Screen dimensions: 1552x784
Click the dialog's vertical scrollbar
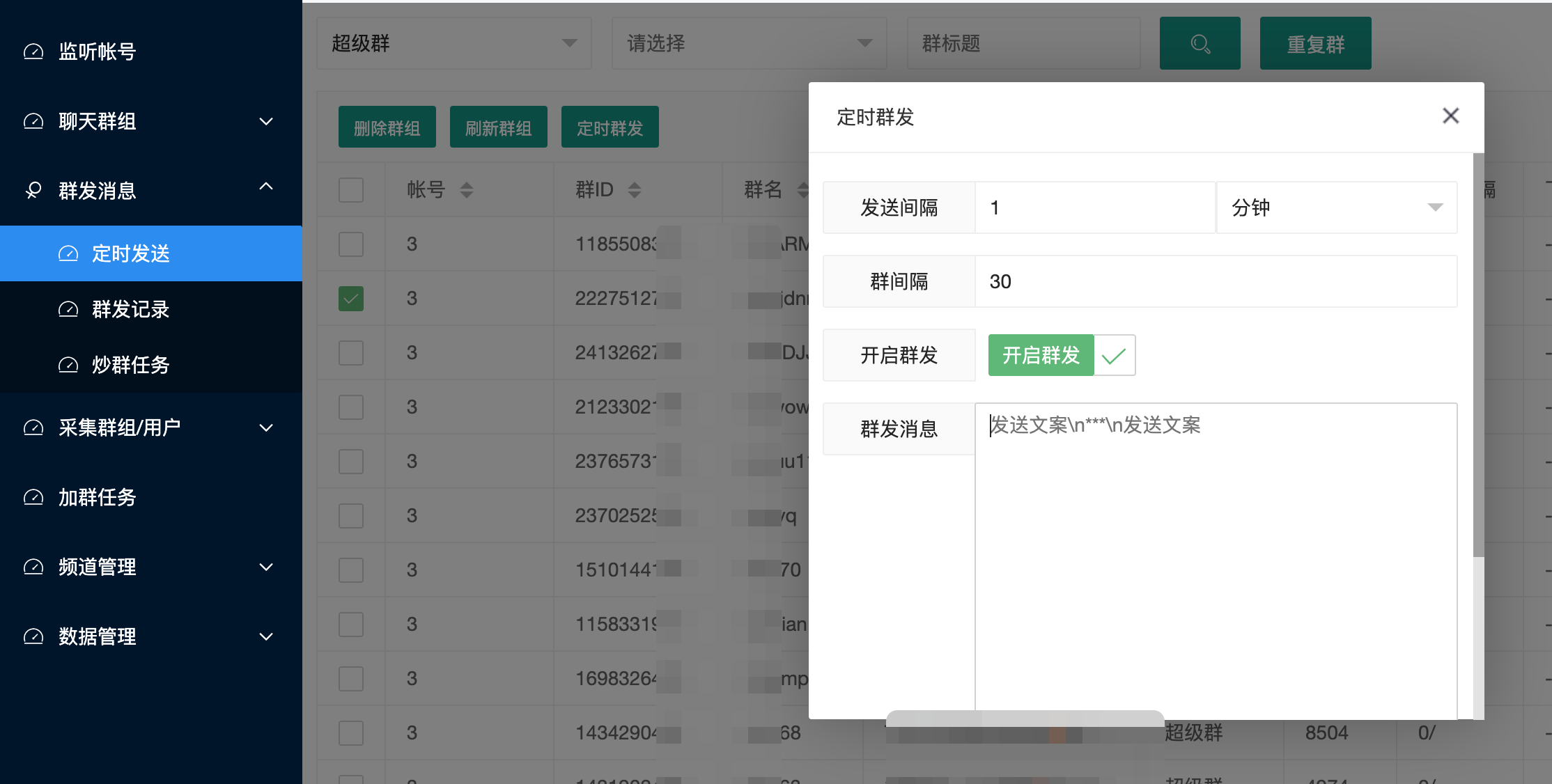pyautogui.click(x=1479, y=355)
